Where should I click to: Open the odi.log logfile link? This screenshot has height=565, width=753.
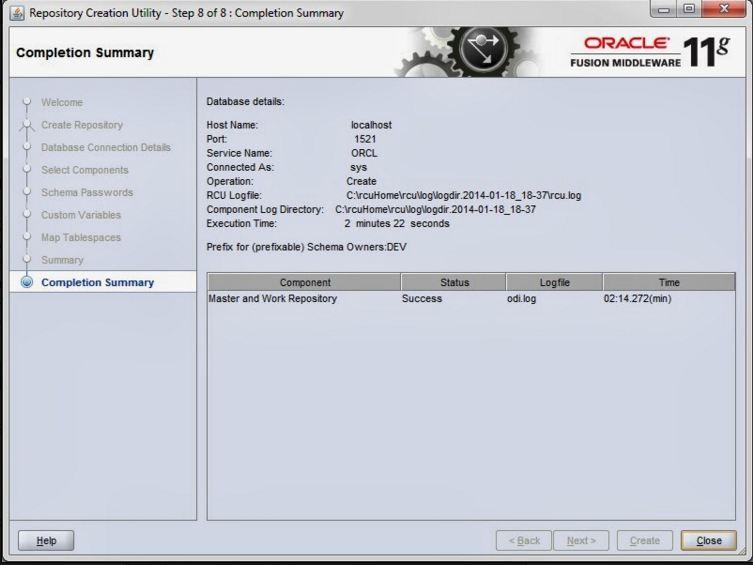coord(522,299)
